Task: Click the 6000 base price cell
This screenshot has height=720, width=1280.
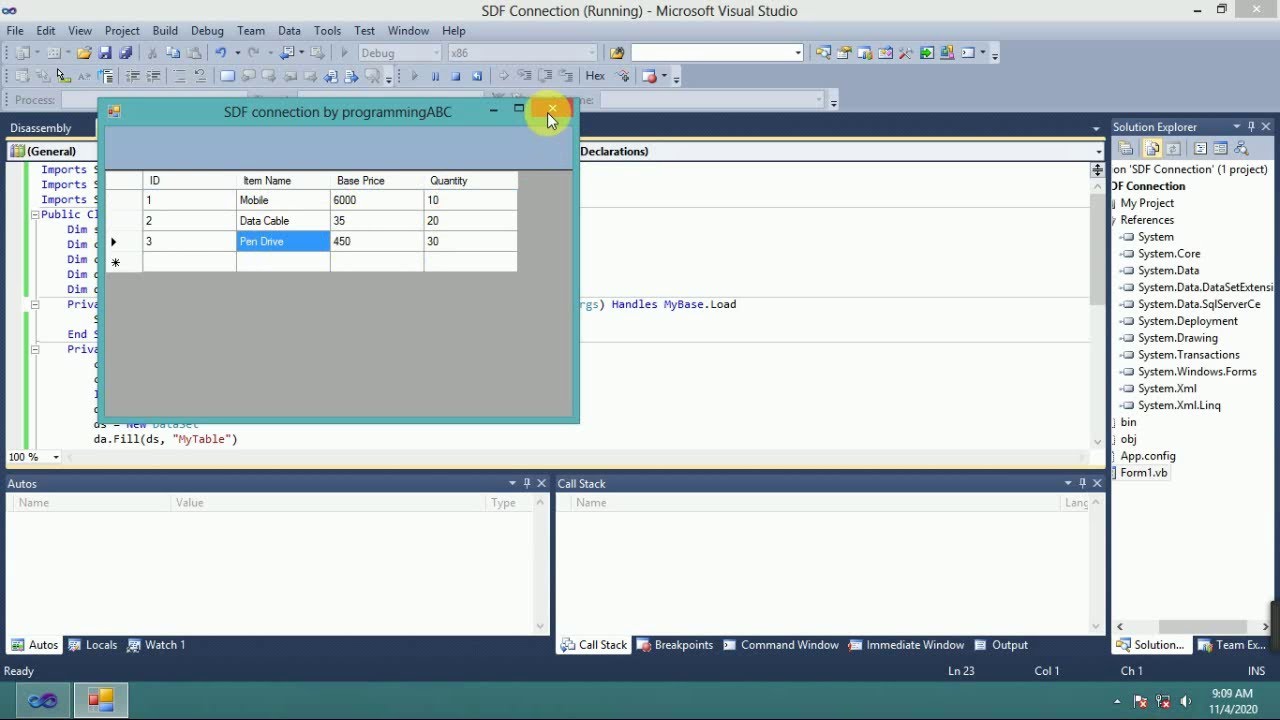Action: [x=377, y=200]
